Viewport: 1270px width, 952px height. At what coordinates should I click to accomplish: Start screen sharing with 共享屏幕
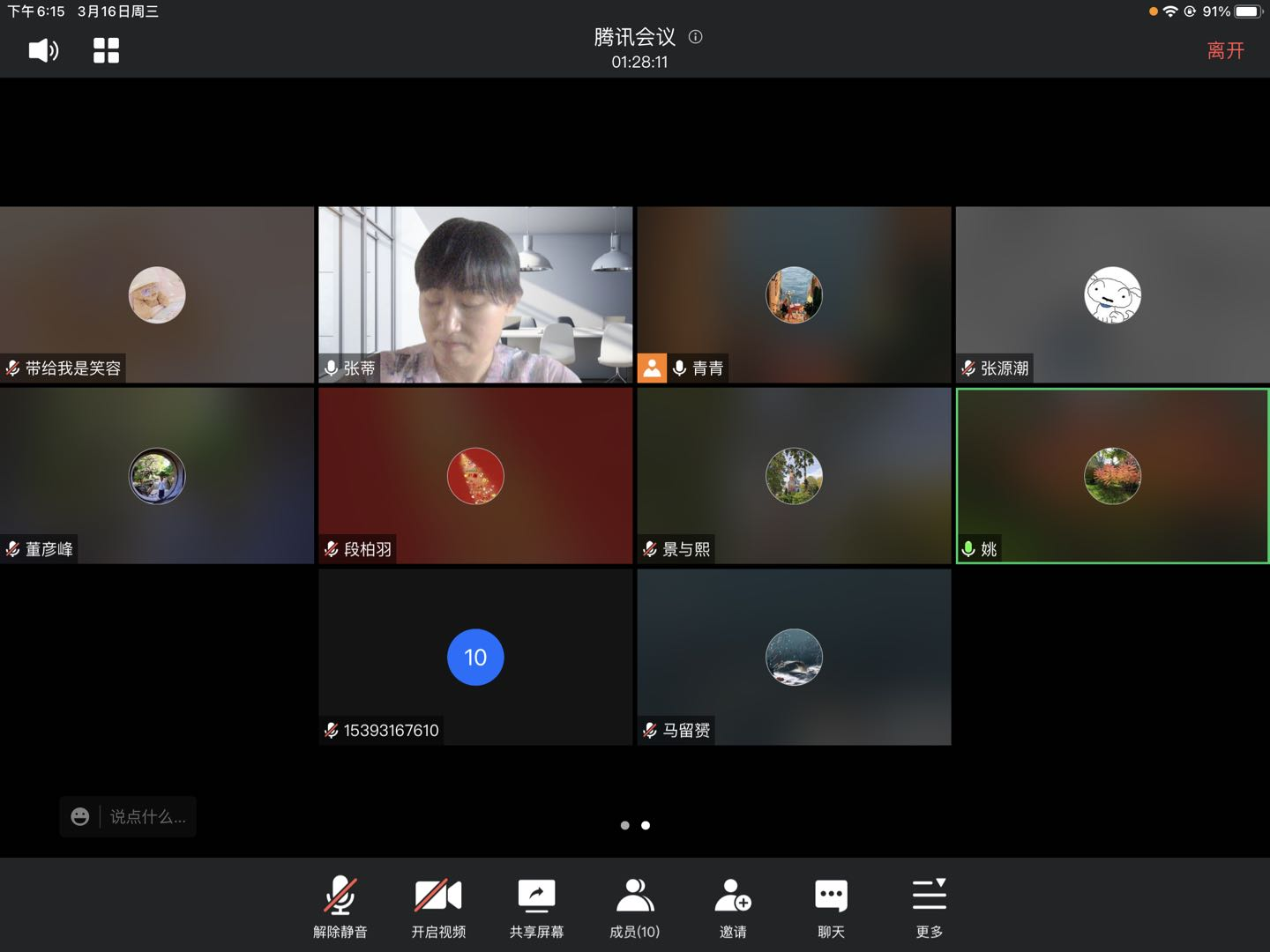[x=536, y=907]
